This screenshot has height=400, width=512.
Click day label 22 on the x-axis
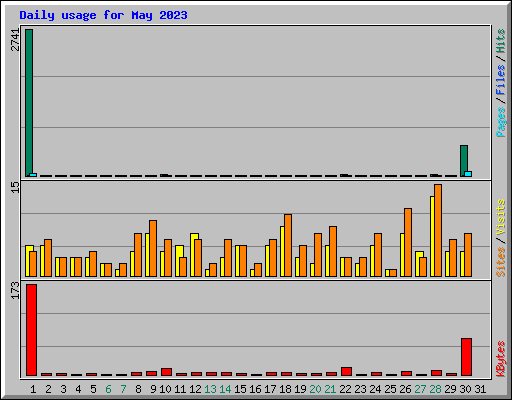pos(345,389)
